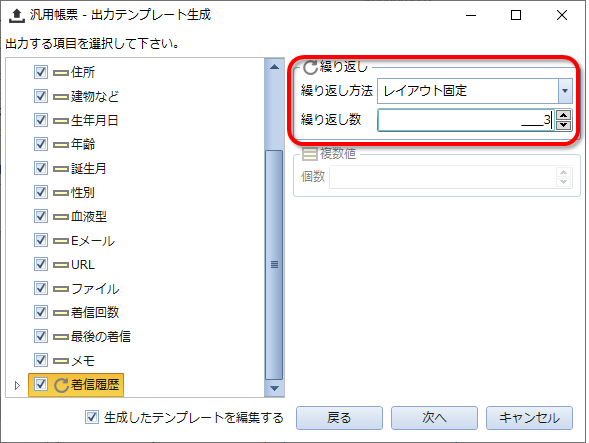Toggle the URL checkbox
Screen dimensions: 589x443
click(41, 264)
